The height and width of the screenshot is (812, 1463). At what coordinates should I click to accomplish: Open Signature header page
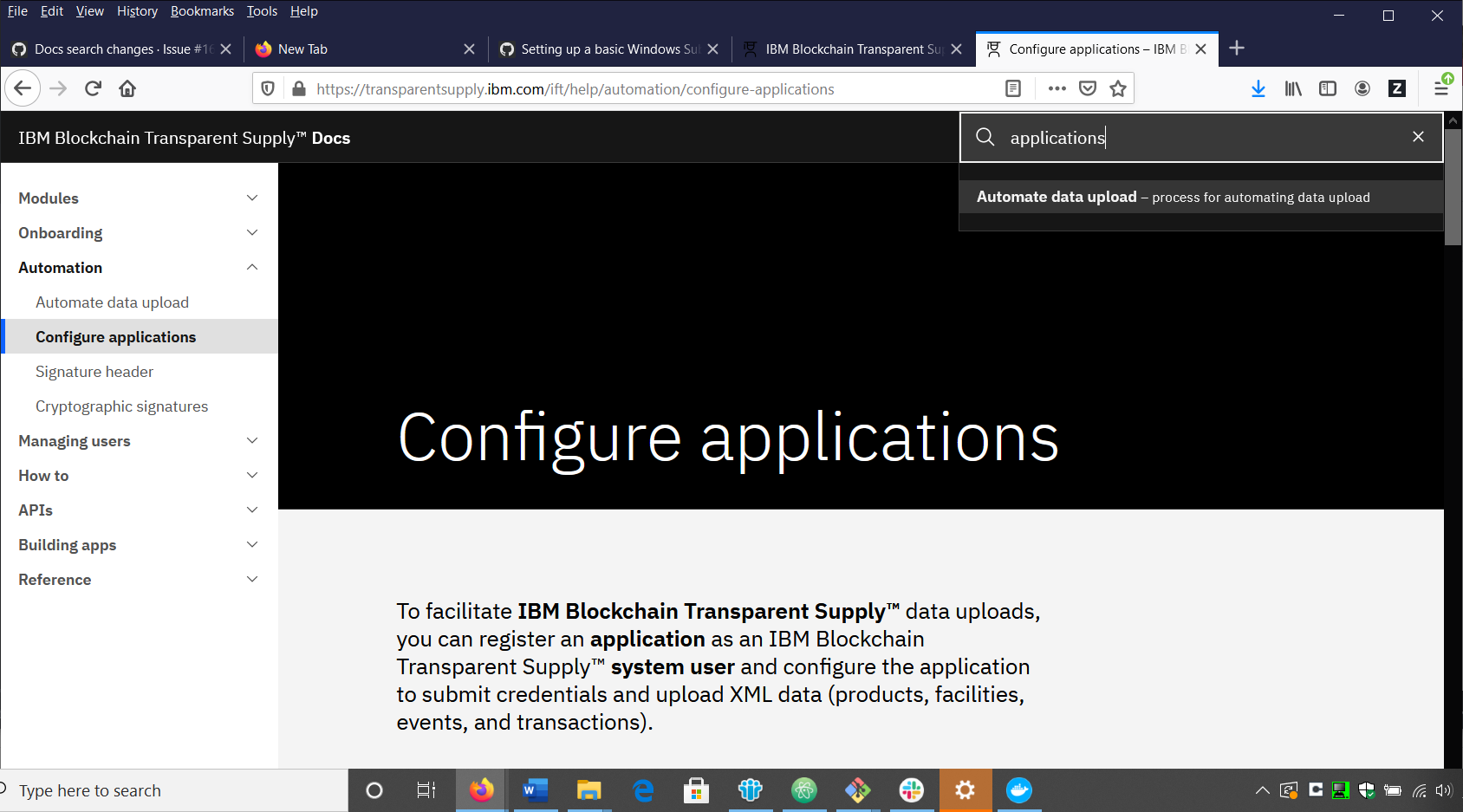[x=94, y=372]
